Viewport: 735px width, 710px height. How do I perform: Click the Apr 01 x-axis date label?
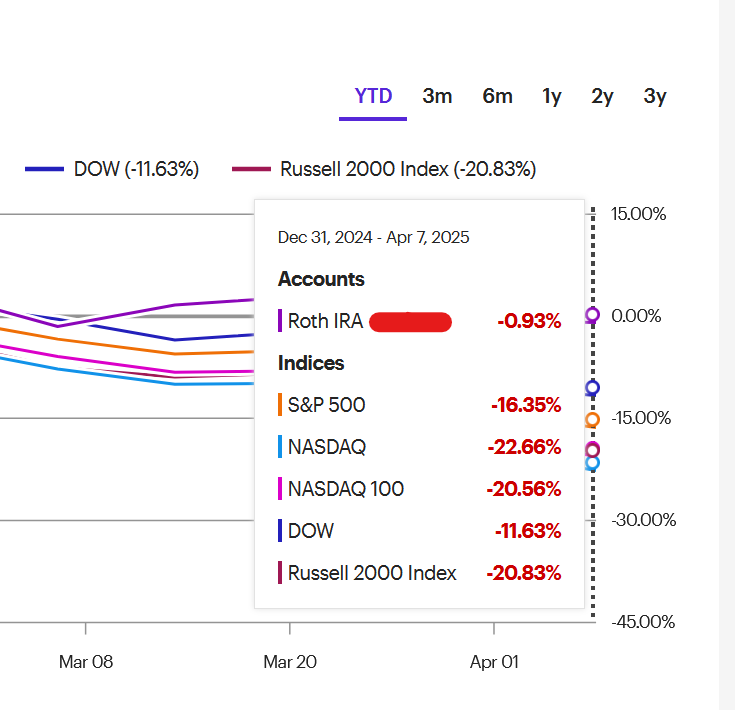[494, 662]
